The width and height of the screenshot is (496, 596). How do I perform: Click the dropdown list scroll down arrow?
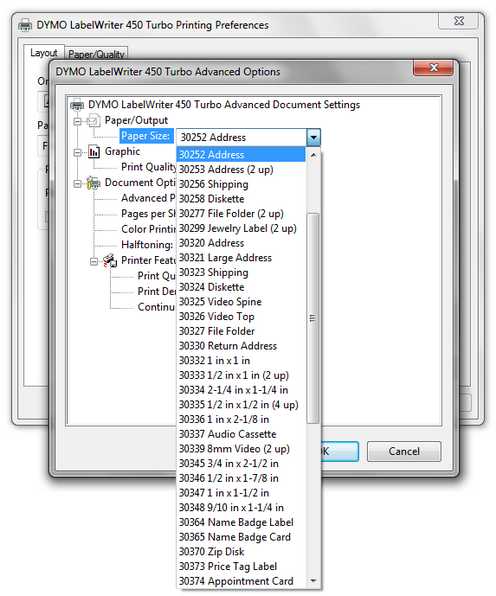click(x=313, y=580)
